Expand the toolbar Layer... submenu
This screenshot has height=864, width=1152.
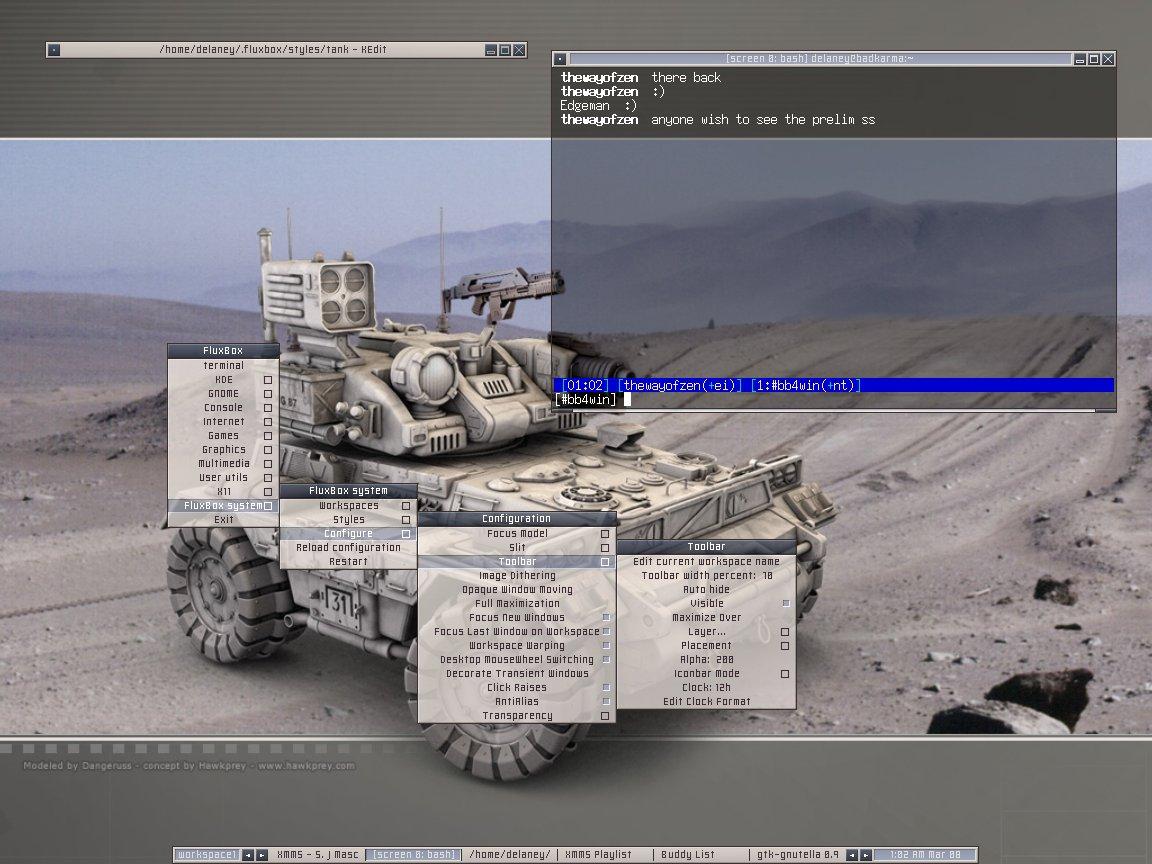tap(707, 632)
